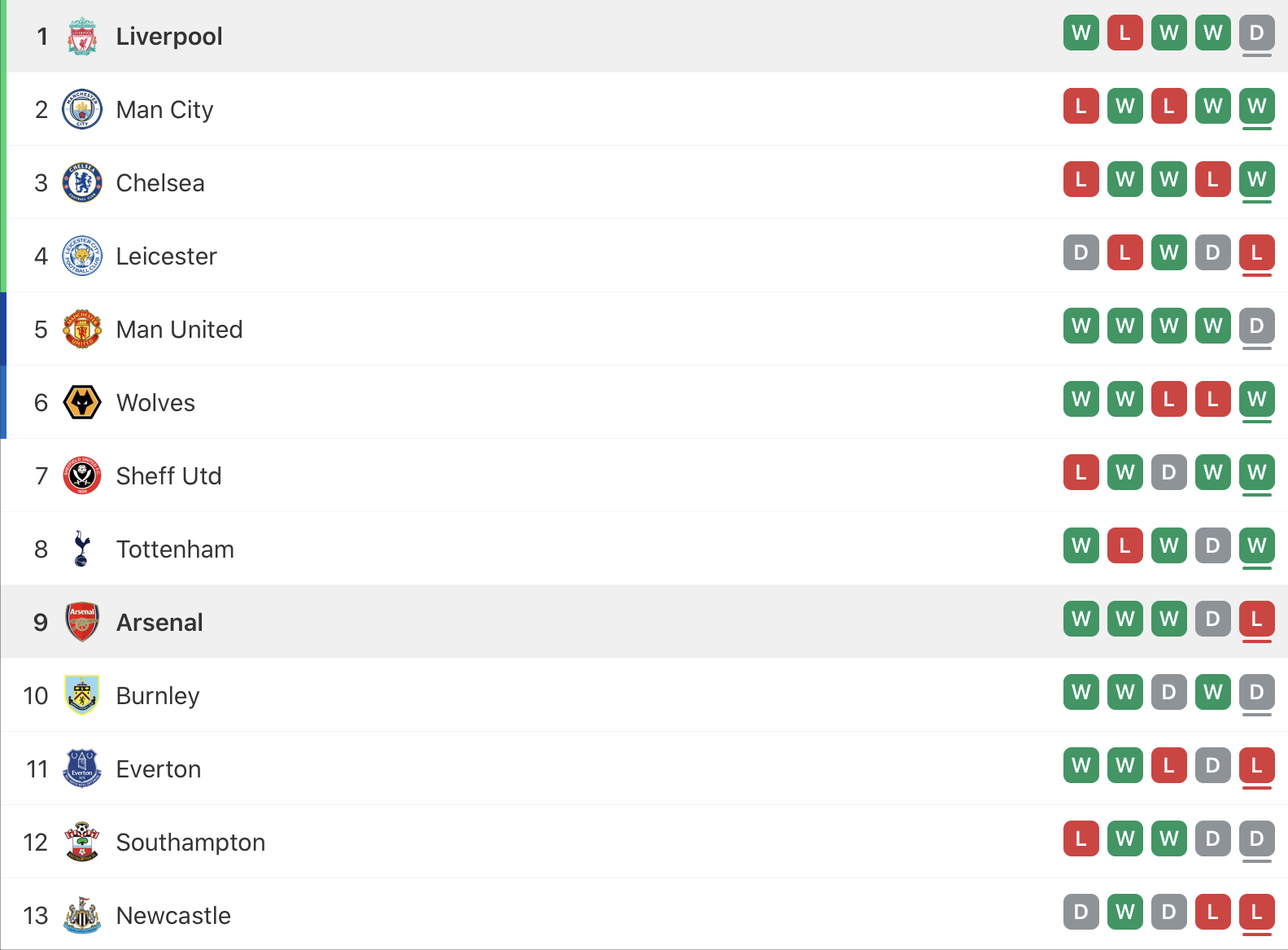The width and height of the screenshot is (1288, 950).
Task: Click the Tottenham cockerel crest
Action: (81, 549)
